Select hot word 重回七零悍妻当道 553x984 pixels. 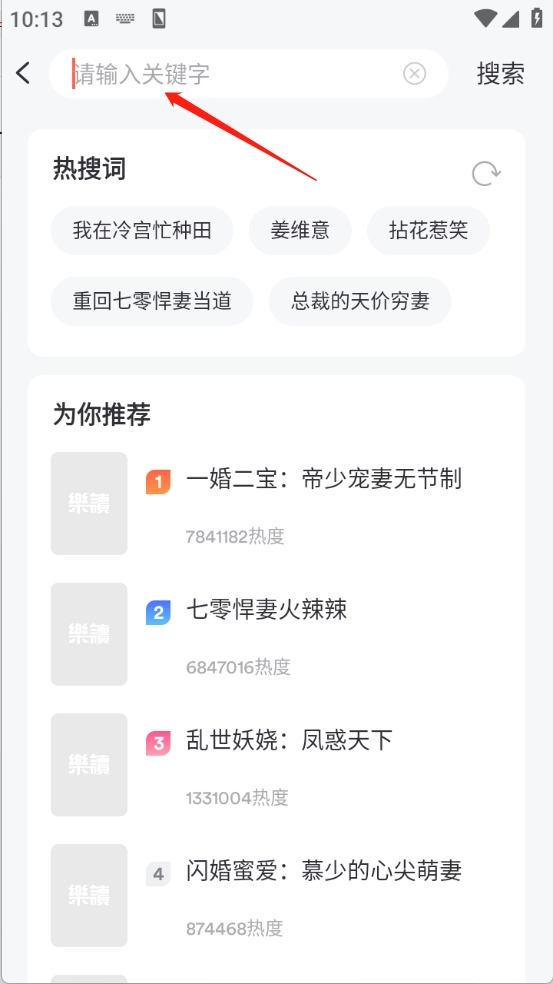(152, 301)
